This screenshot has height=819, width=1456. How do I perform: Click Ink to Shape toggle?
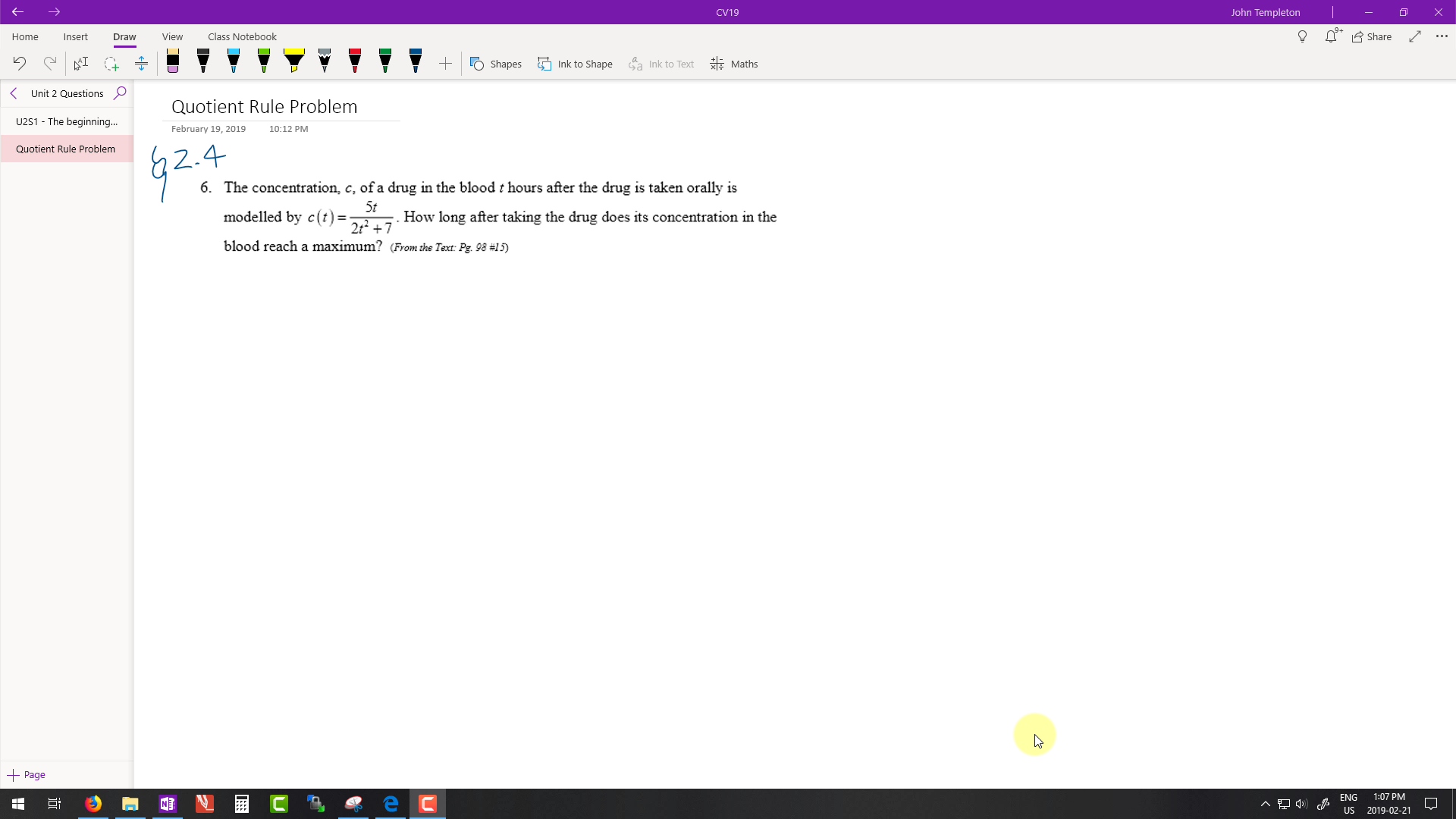[575, 64]
